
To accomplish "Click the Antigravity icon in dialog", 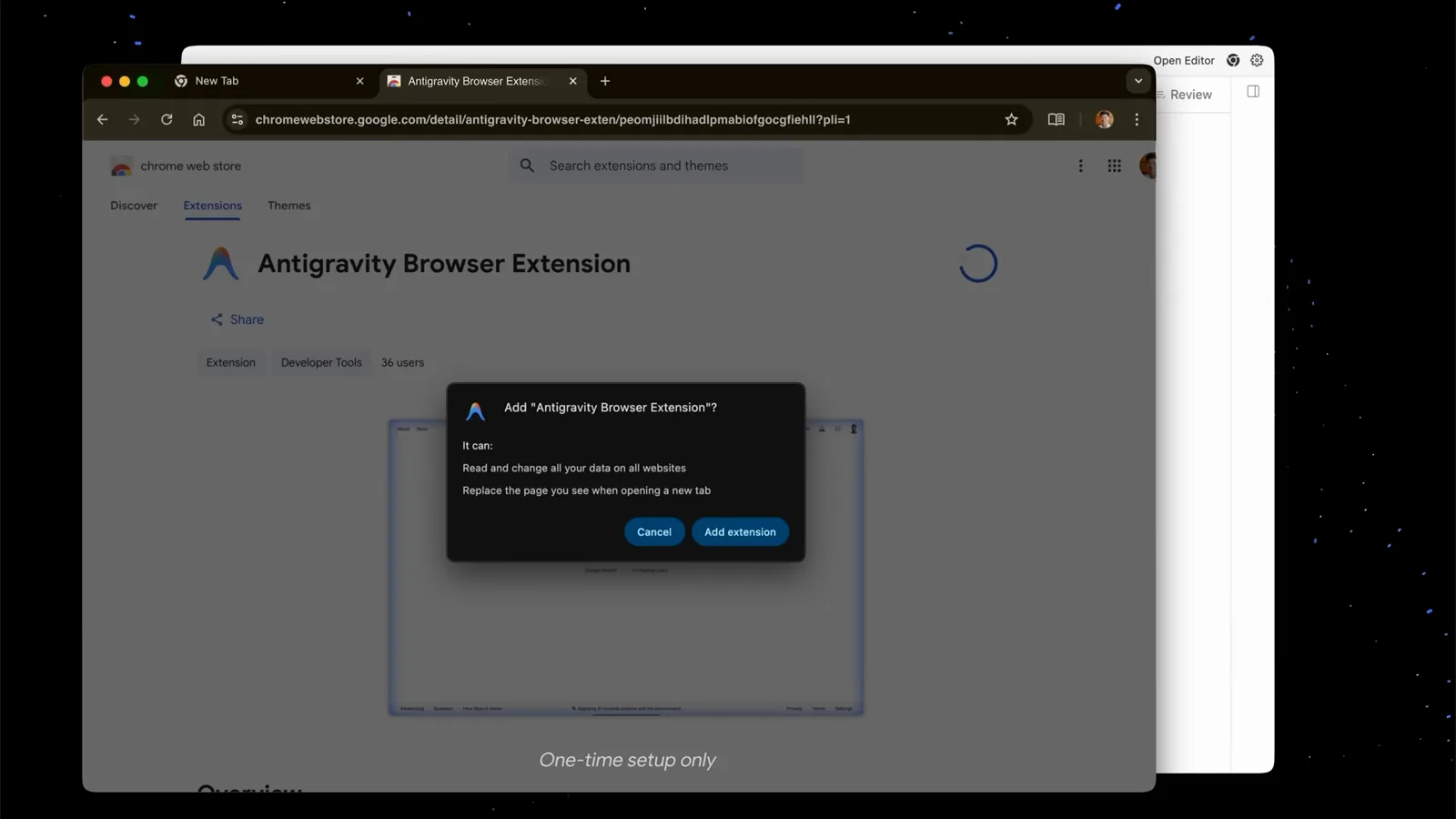I will click(x=475, y=411).
